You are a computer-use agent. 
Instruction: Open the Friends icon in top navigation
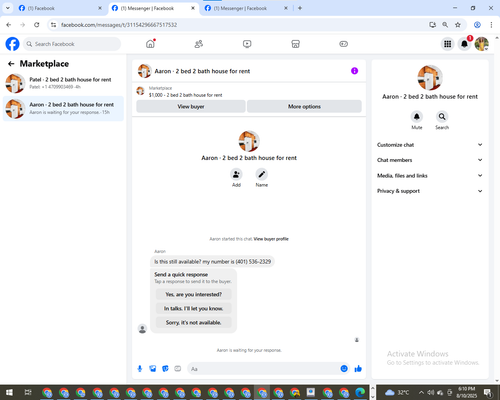[199, 44]
